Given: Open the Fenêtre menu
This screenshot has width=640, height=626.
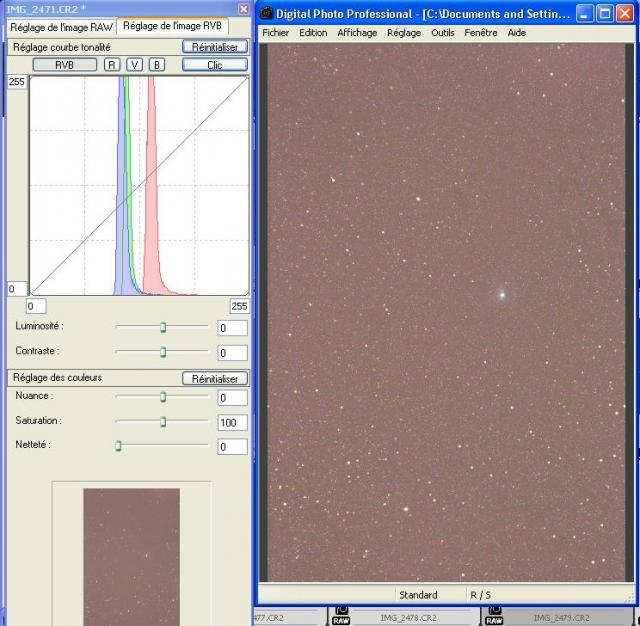Looking at the screenshot, I should pyautogui.click(x=481, y=33).
